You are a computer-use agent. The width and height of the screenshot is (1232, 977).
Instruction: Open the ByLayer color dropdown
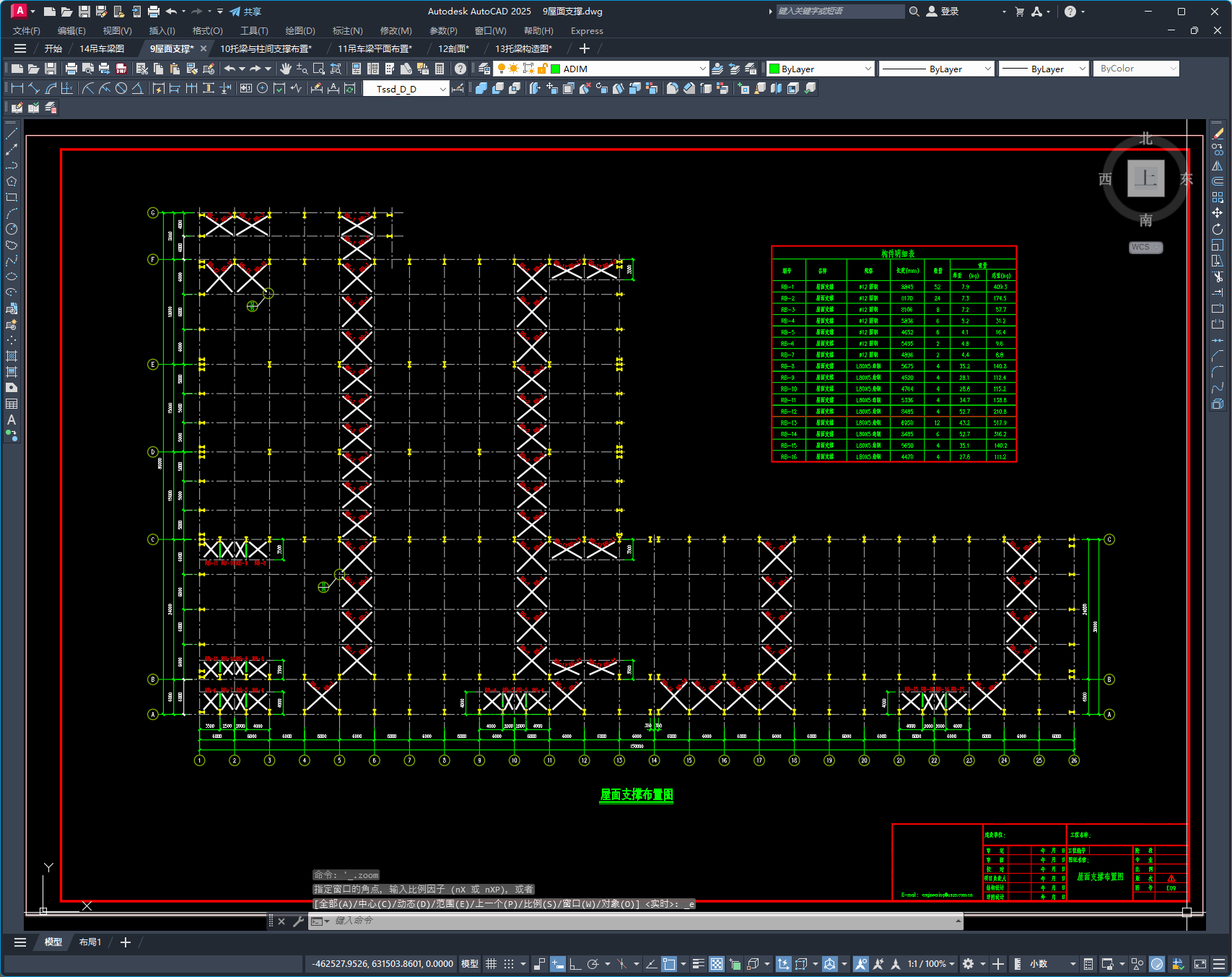pos(868,69)
